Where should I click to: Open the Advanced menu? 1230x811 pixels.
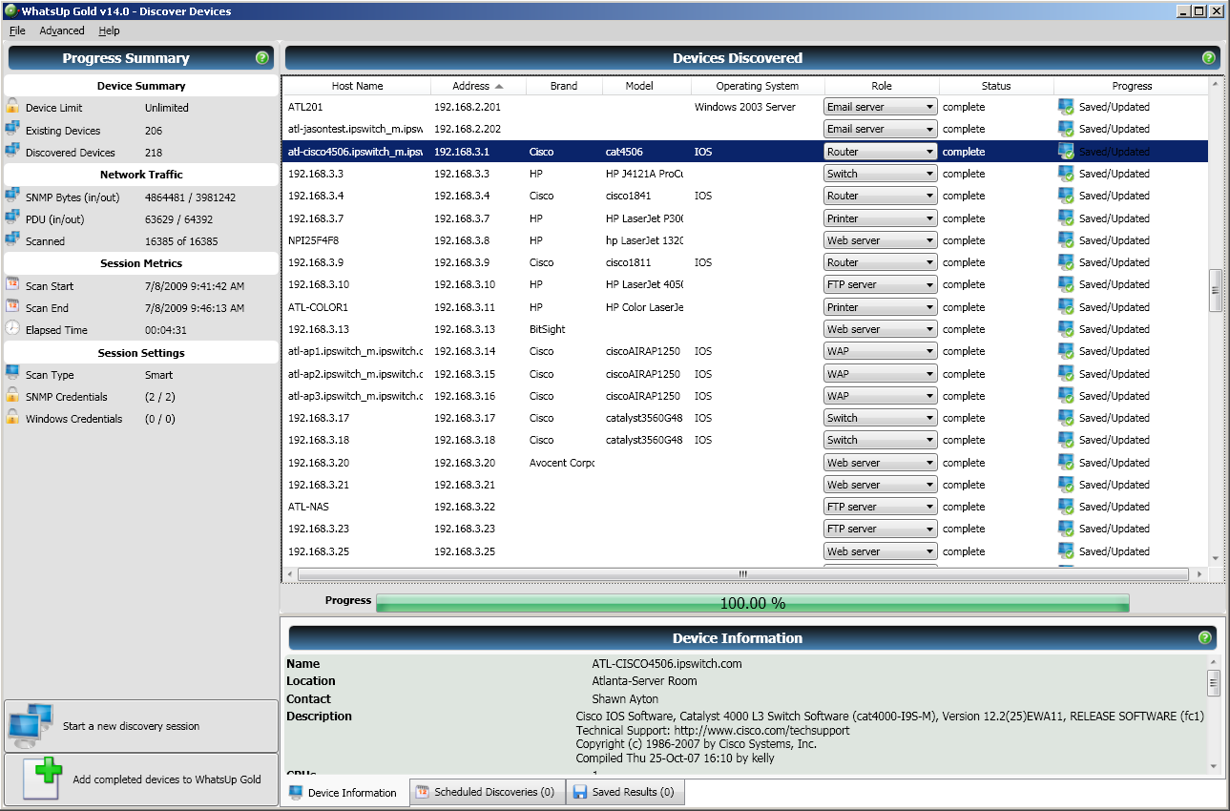click(62, 31)
